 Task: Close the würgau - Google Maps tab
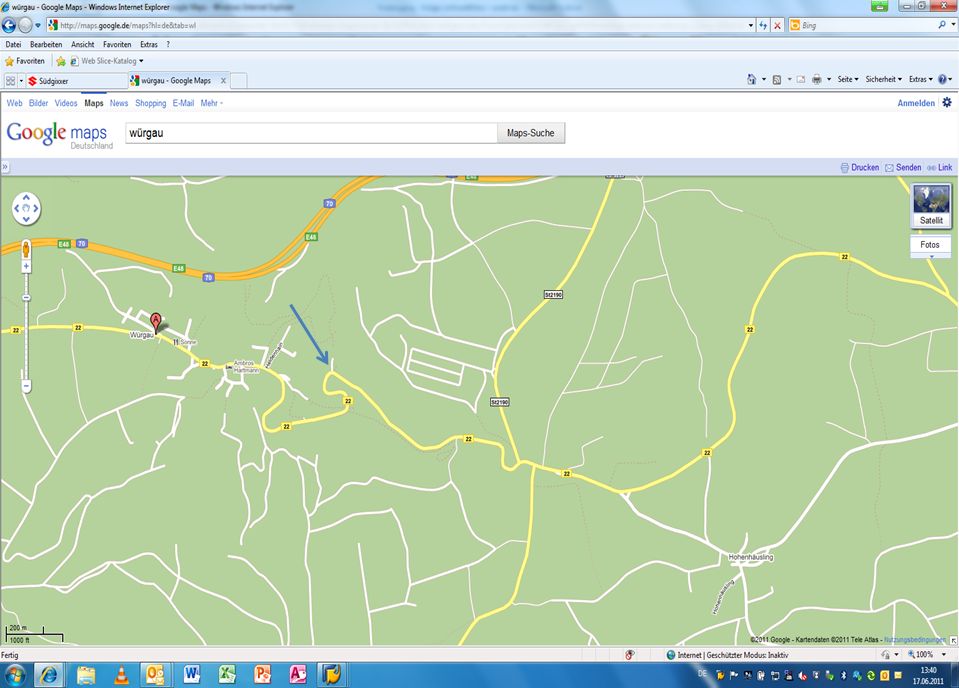[223, 81]
